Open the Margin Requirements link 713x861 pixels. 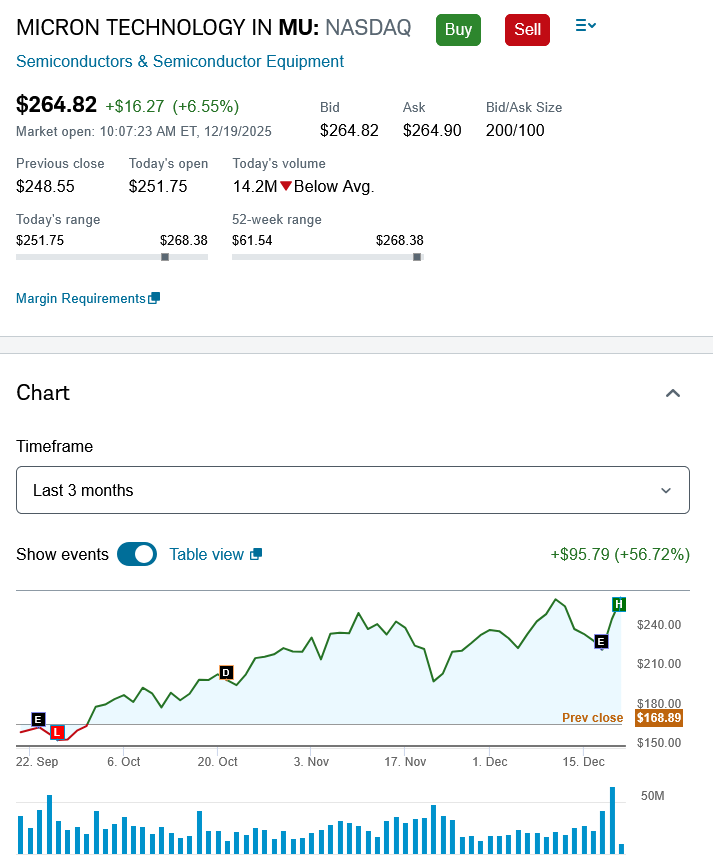[x=81, y=298]
